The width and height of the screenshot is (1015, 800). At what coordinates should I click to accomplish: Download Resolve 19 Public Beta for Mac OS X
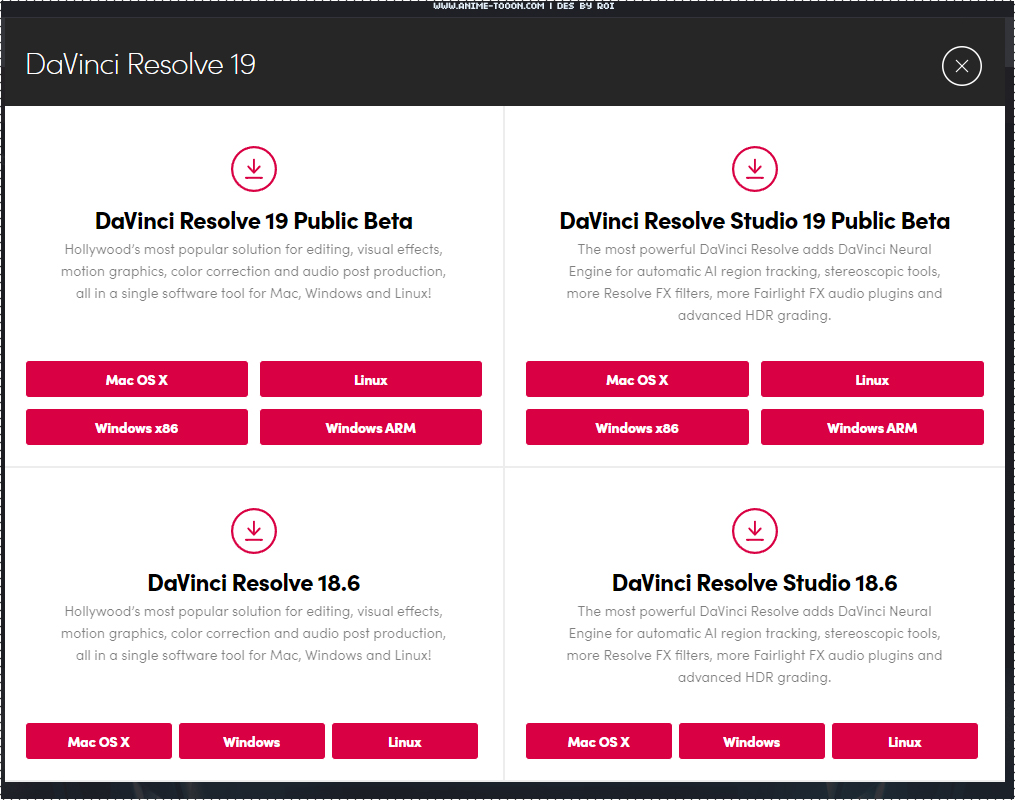(137, 379)
